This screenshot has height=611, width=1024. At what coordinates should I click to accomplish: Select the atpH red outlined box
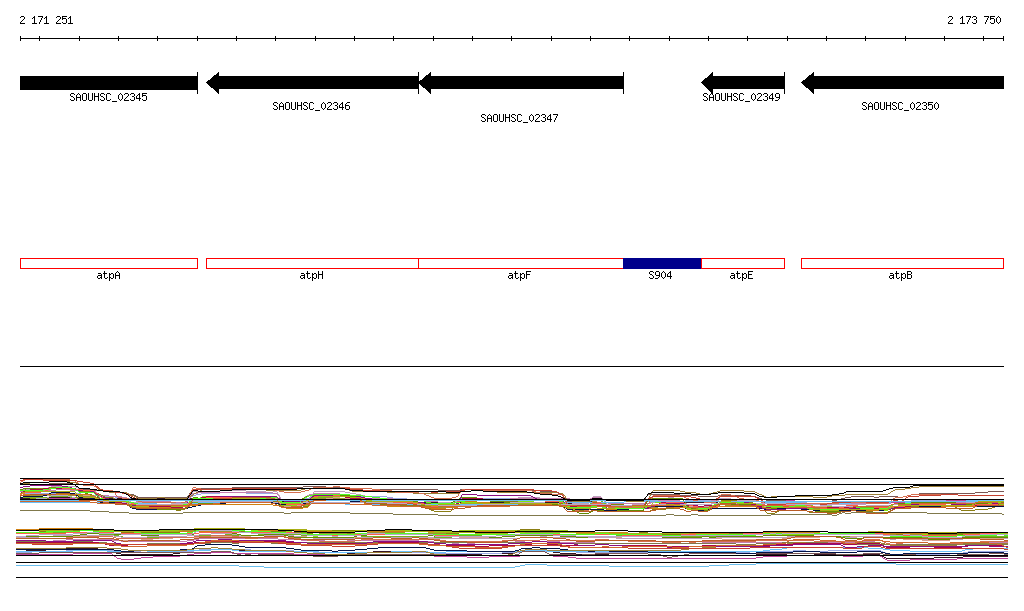312,264
